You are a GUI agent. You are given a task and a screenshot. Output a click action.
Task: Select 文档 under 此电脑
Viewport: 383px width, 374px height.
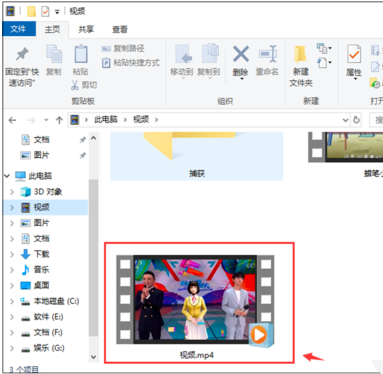(x=41, y=238)
